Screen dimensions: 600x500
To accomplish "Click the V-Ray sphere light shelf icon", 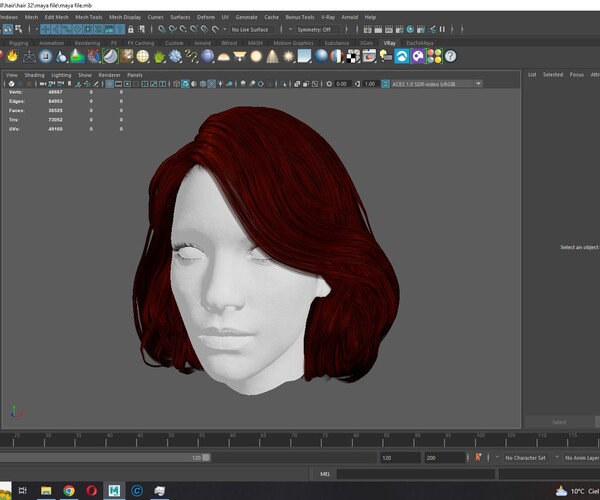I will pyautogui.click(x=256, y=56).
